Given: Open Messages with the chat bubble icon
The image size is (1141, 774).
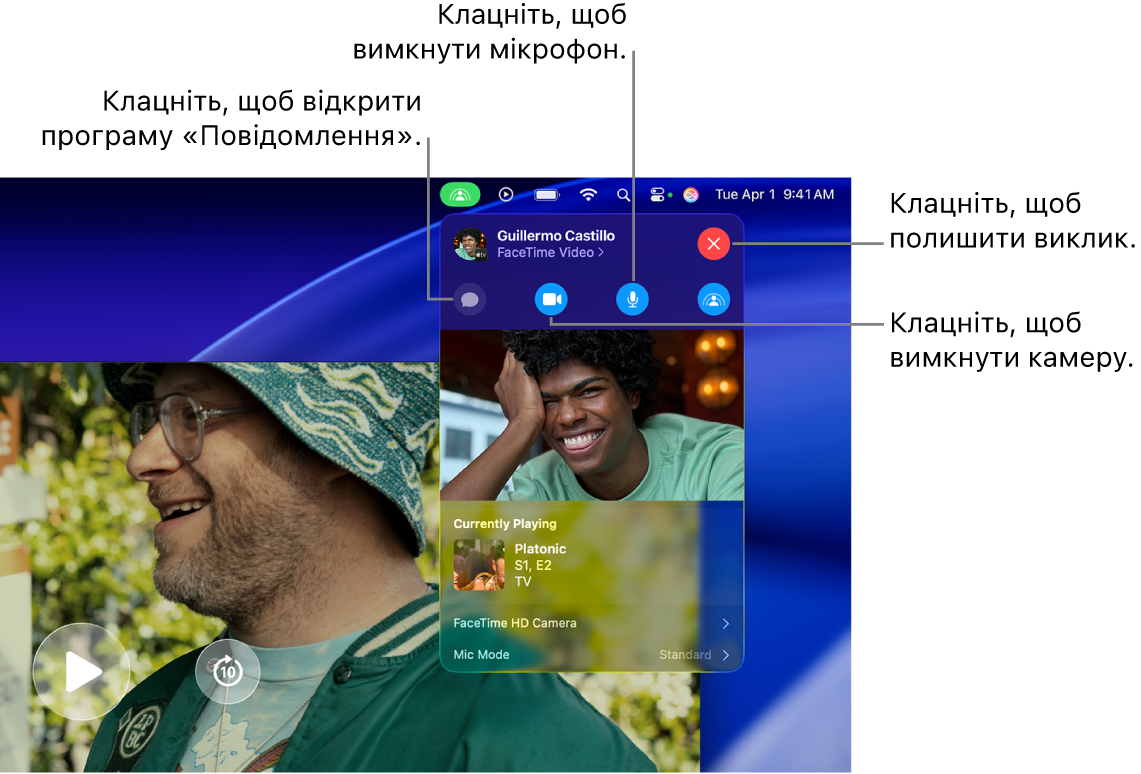Looking at the screenshot, I should 470,299.
